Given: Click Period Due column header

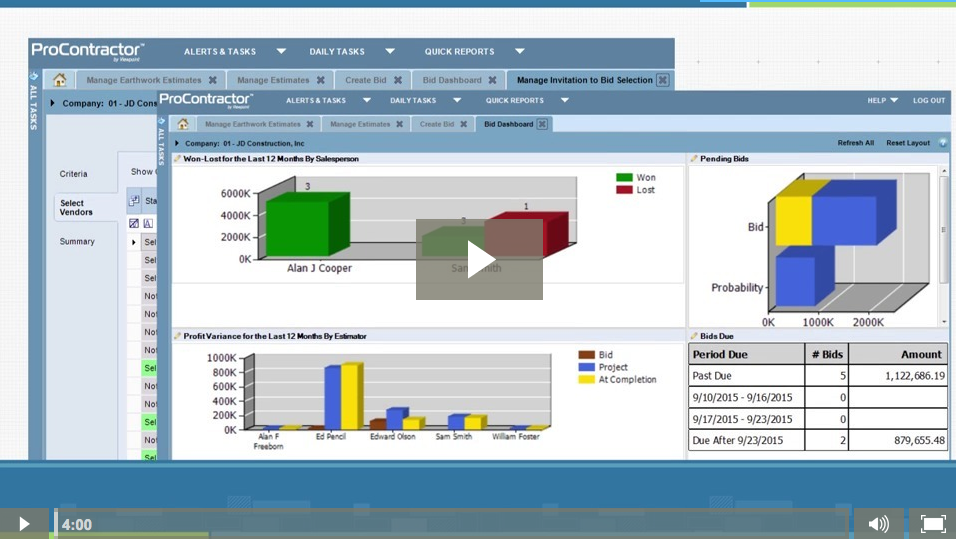Looking at the screenshot, I should 746,354.
